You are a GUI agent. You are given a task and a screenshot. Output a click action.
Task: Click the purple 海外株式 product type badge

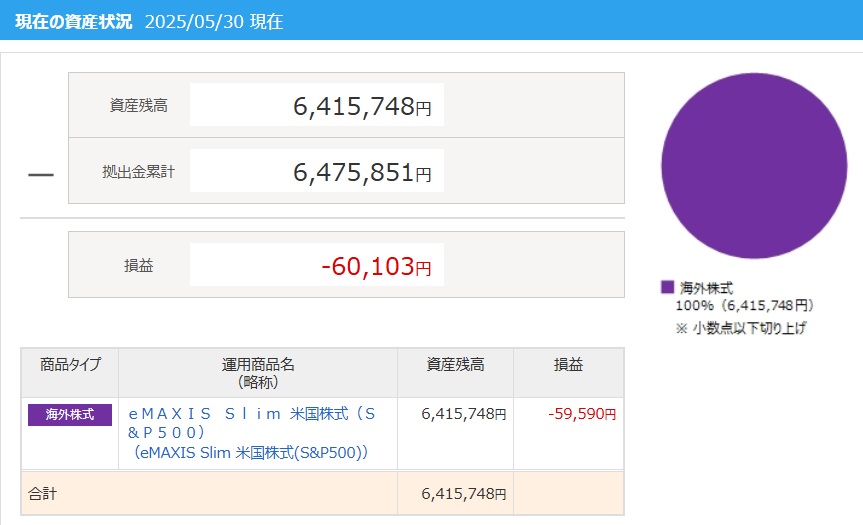point(70,414)
